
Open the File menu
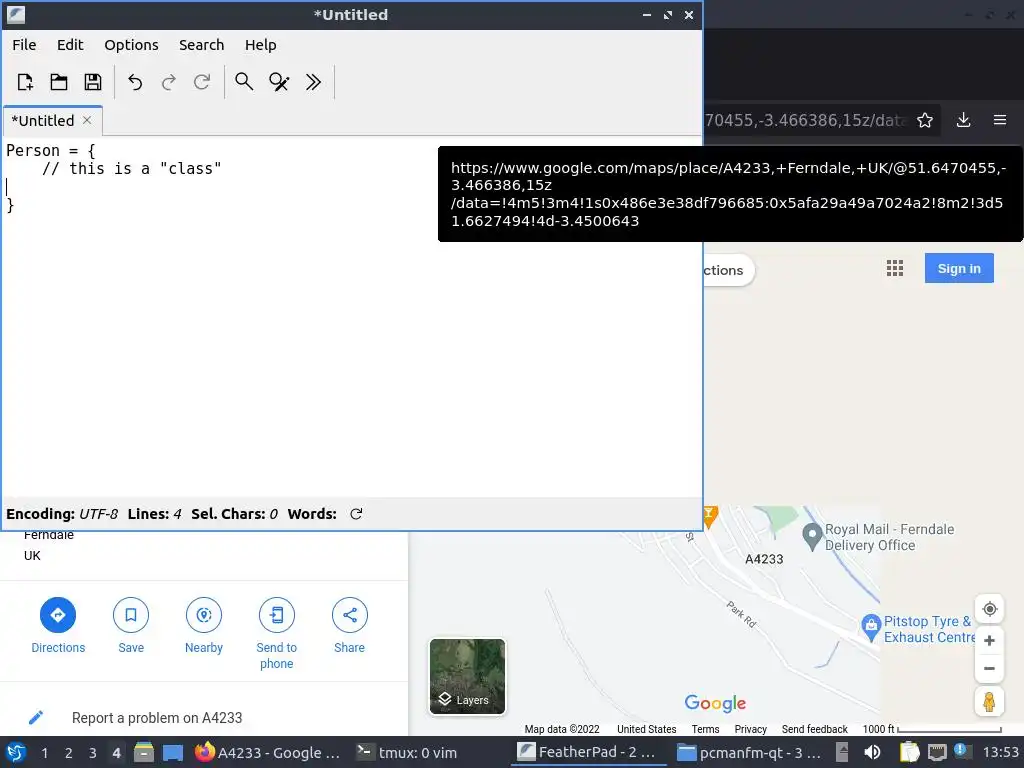tap(24, 45)
